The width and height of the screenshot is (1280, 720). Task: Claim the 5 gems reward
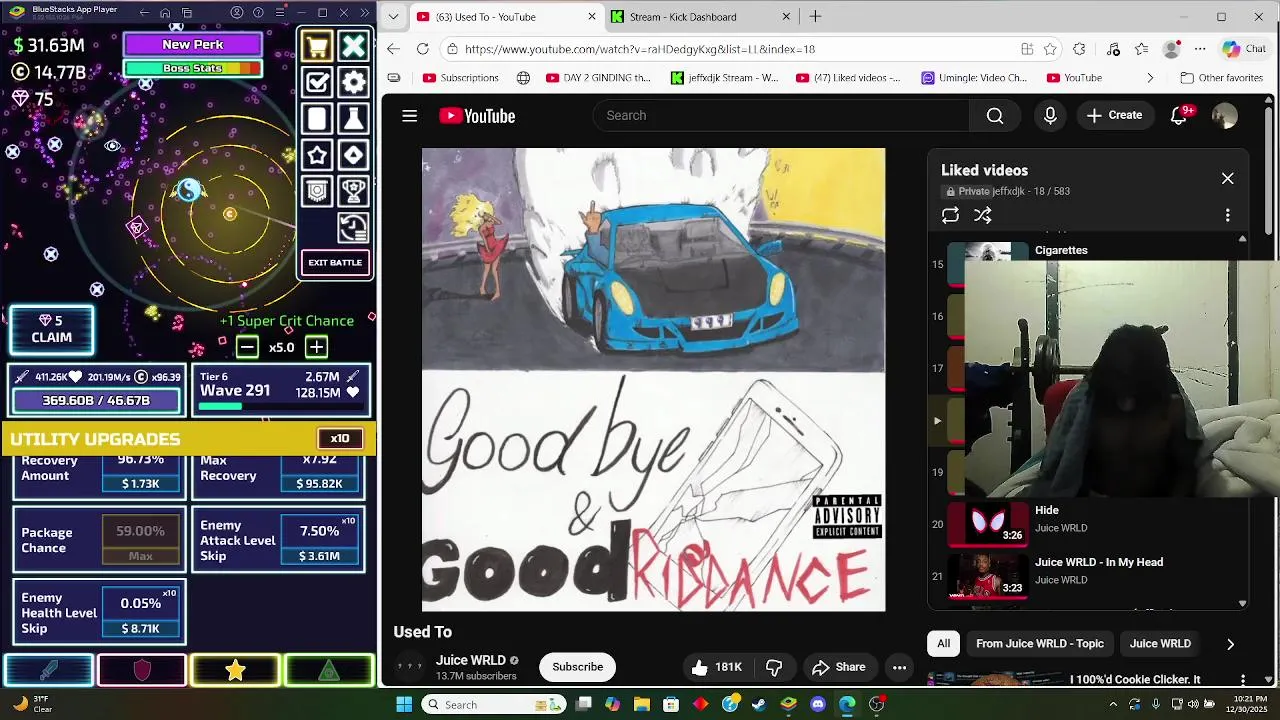51,329
